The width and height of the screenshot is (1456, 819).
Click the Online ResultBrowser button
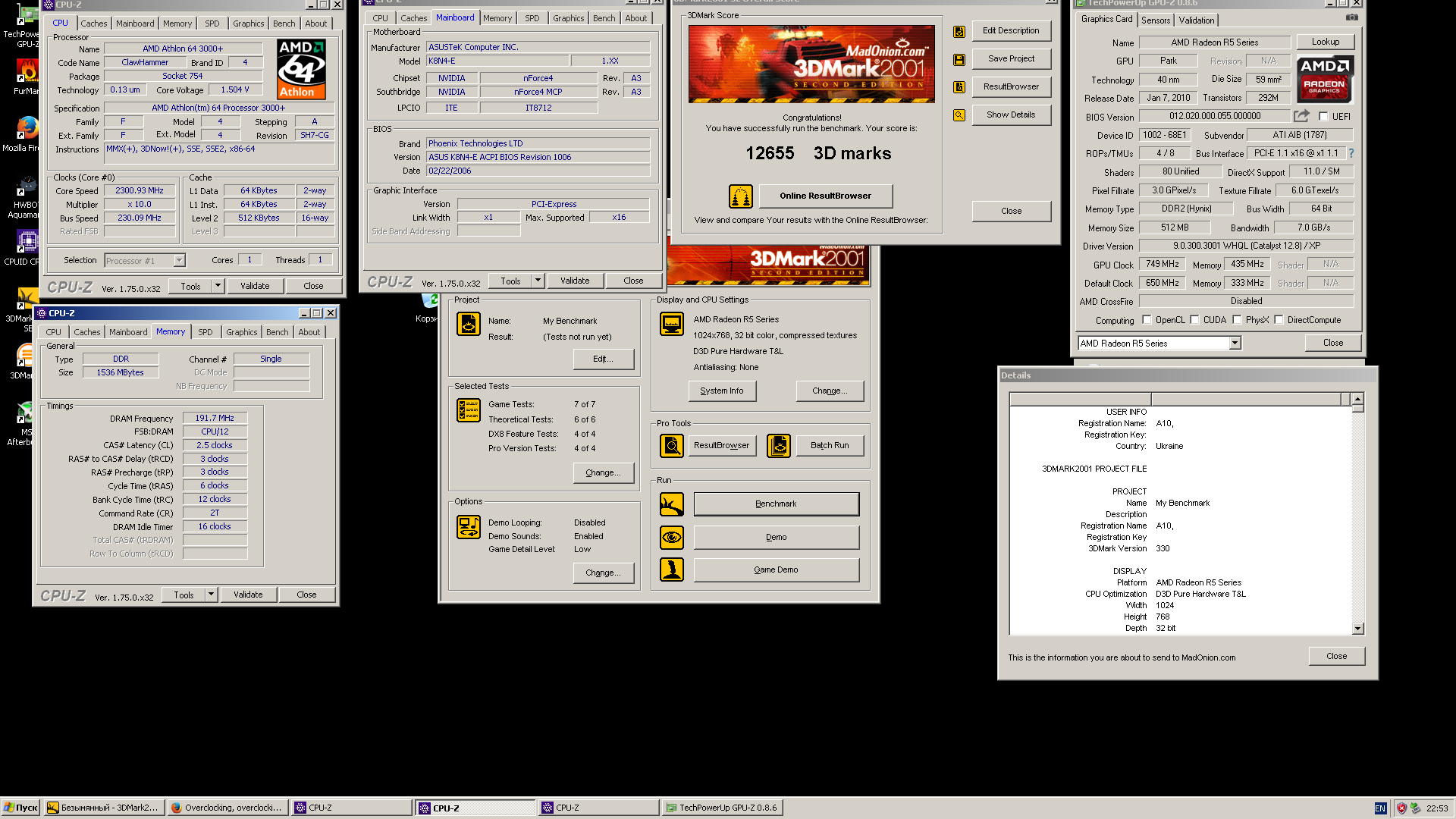[826, 196]
